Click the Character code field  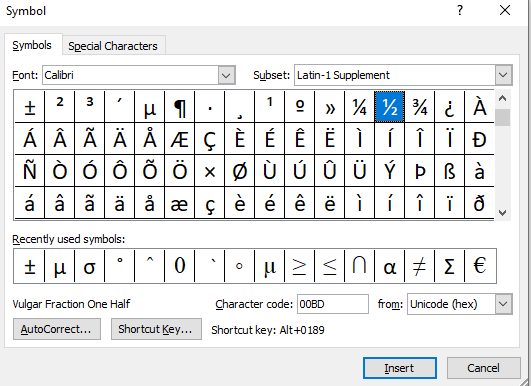(333, 304)
